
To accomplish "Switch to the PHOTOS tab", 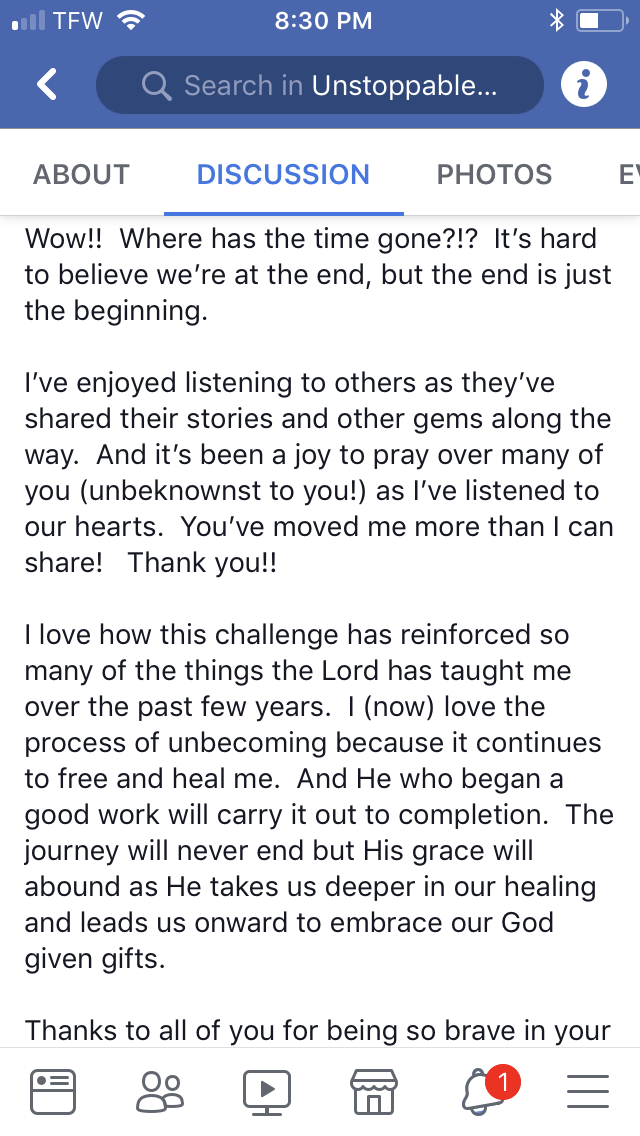I will 494,174.
